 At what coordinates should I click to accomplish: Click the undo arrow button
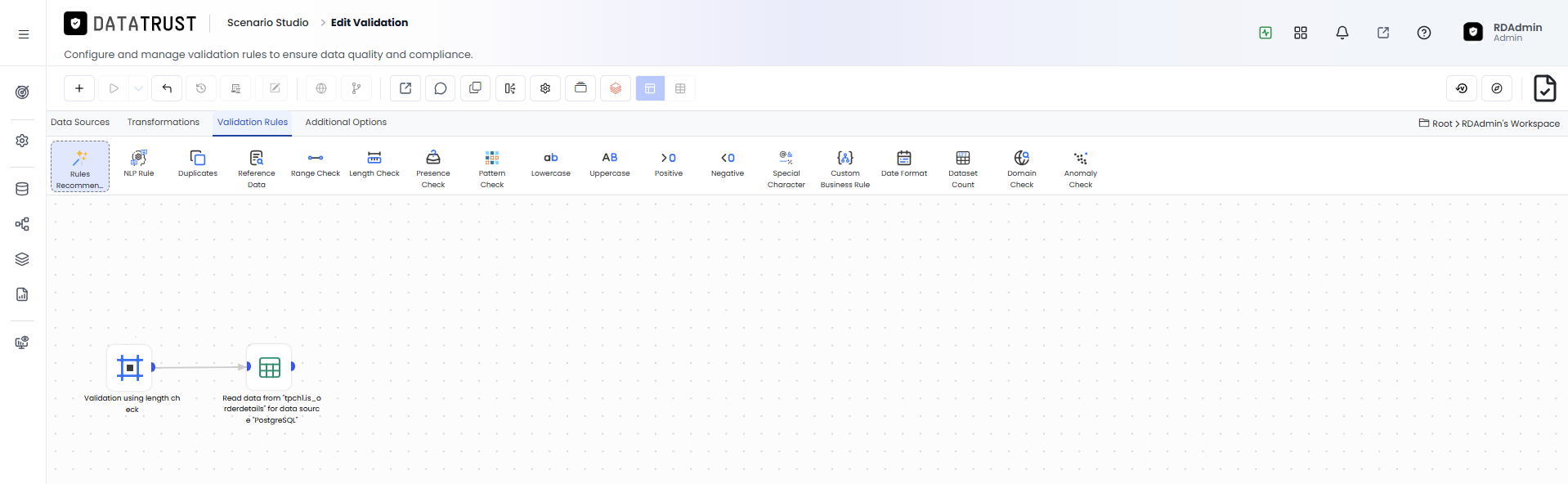(167, 88)
